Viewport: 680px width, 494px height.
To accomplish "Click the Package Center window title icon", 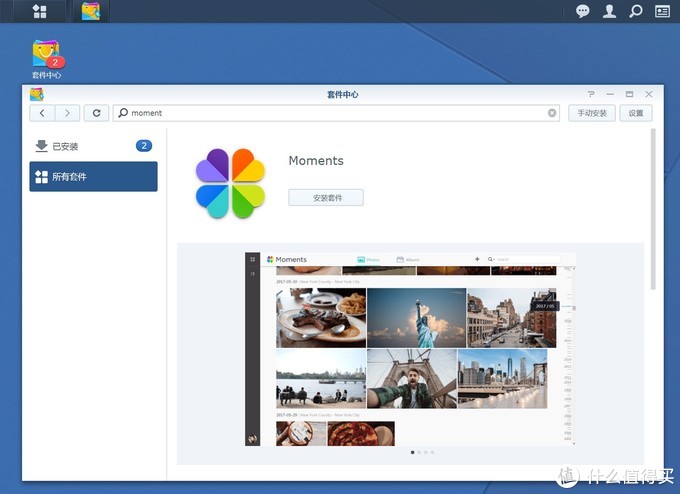I will (x=37, y=94).
